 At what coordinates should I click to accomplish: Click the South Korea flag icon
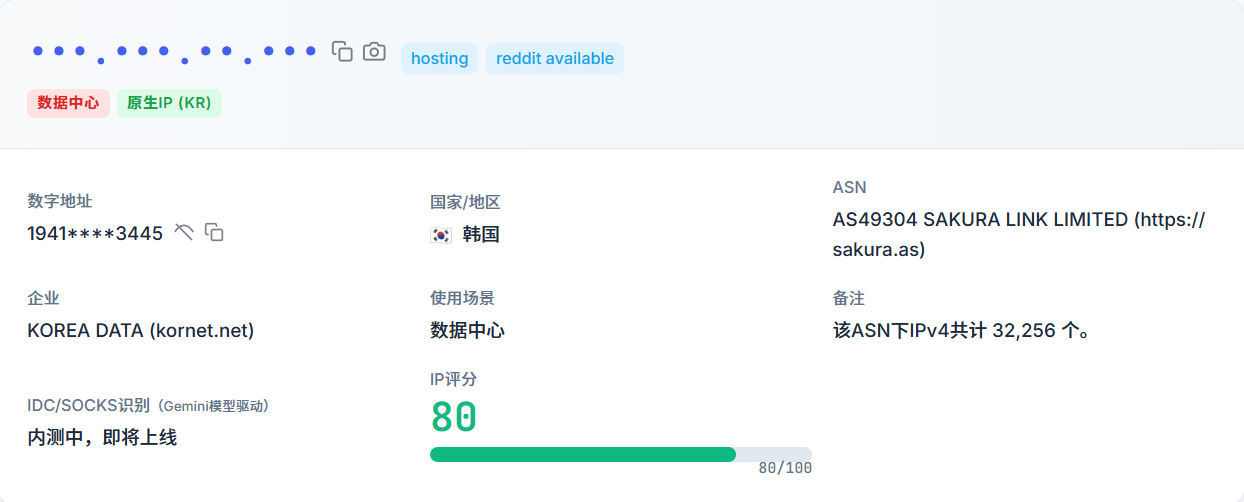point(440,235)
